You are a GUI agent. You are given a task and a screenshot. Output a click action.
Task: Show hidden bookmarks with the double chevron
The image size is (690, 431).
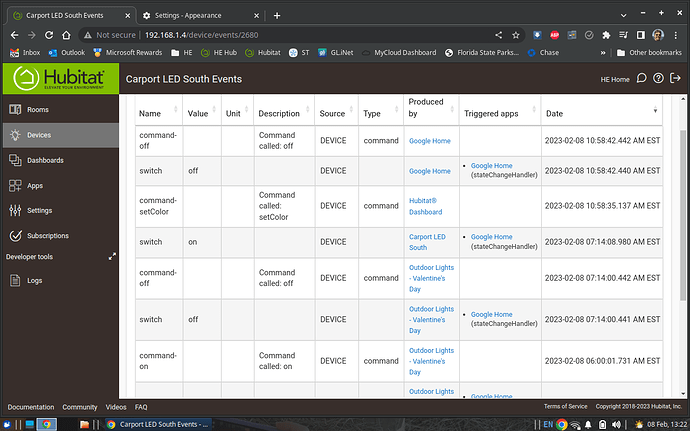[x=603, y=52]
